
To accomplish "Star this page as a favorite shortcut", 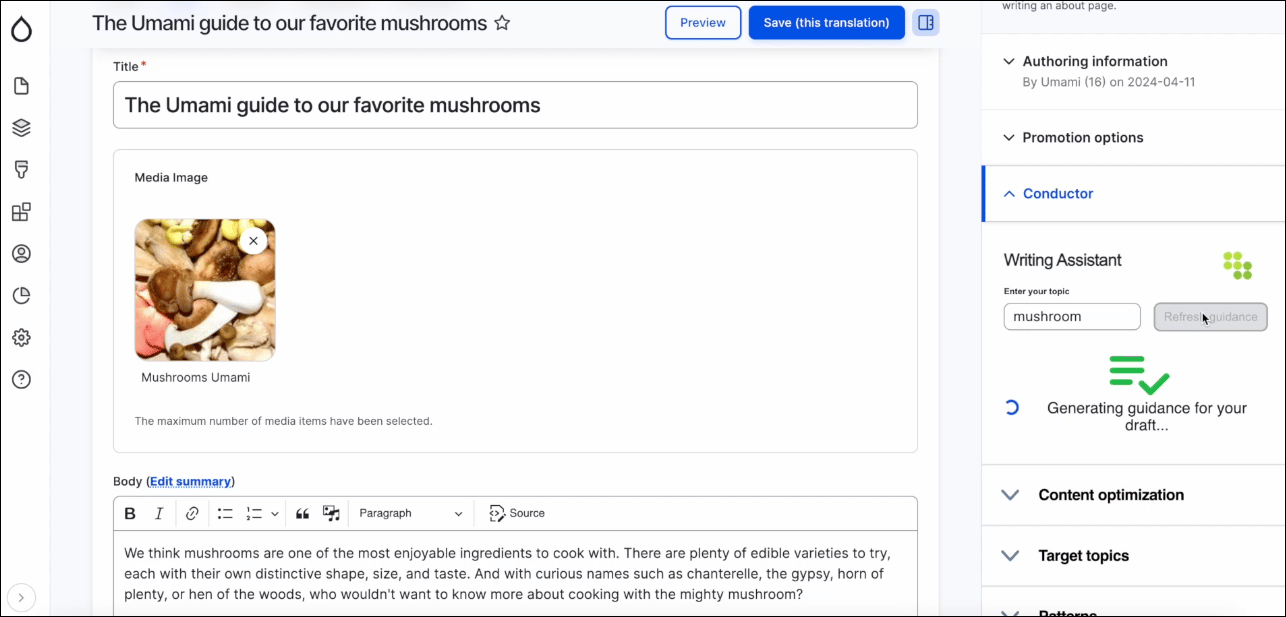I will pyautogui.click(x=502, y=22).
